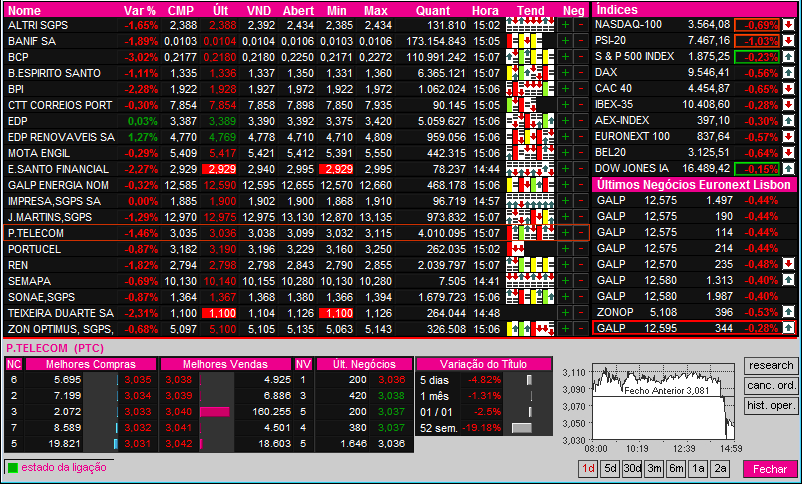Click the plus buy icon for REN
Viewport: 802px width, 484px height.
(565, 265)
